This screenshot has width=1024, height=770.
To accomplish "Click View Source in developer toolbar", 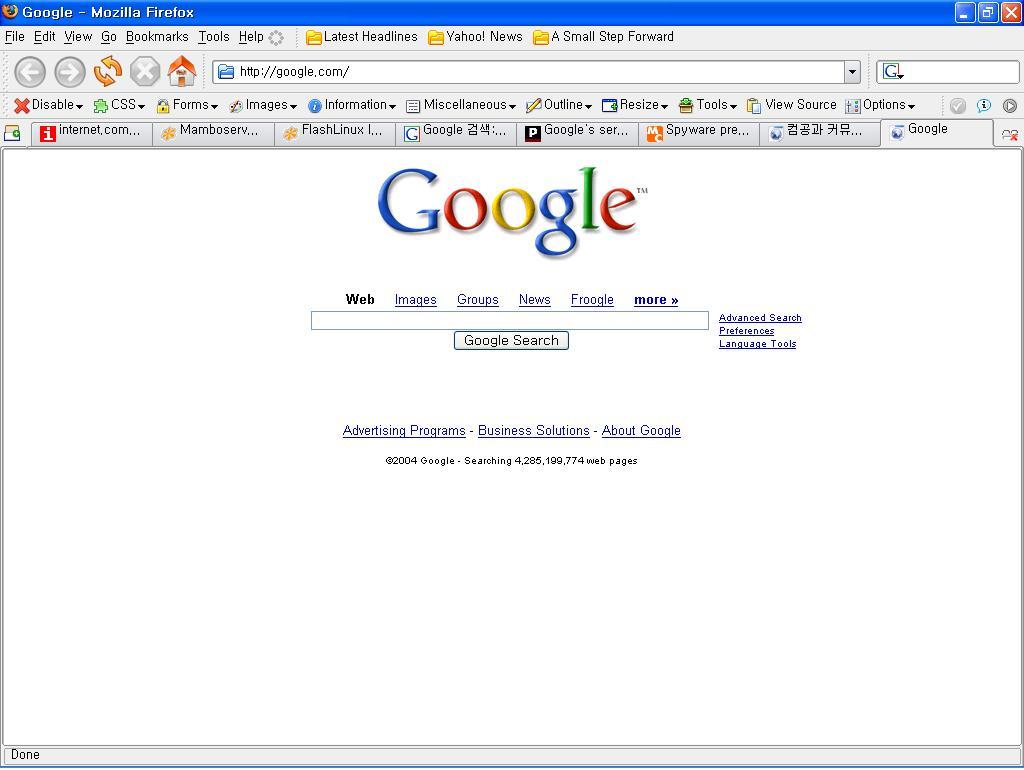I will (791, 105).
